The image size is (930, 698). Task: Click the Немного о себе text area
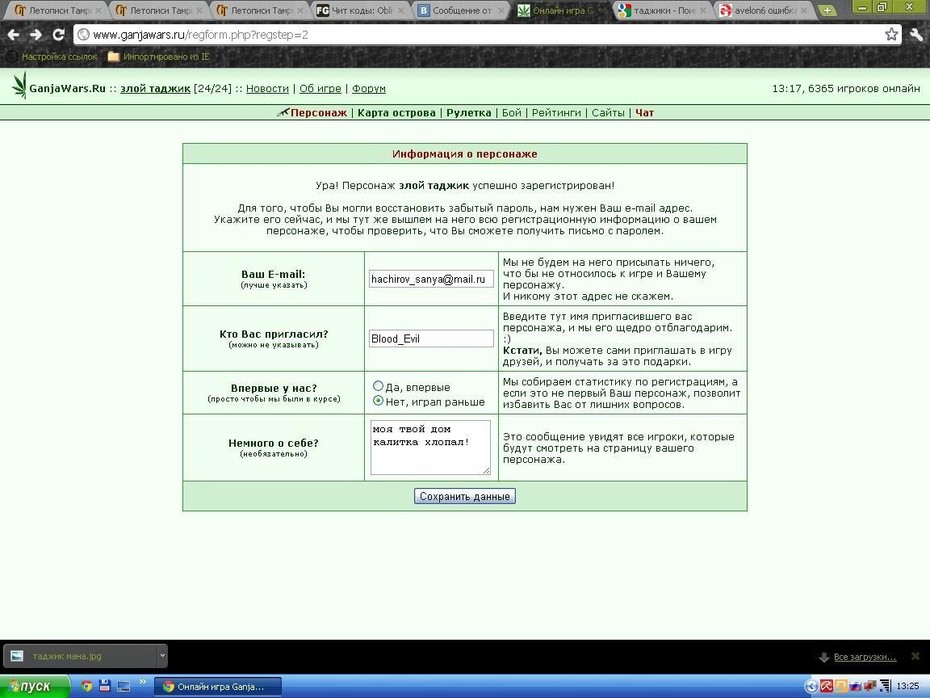[x=430, y=448]
